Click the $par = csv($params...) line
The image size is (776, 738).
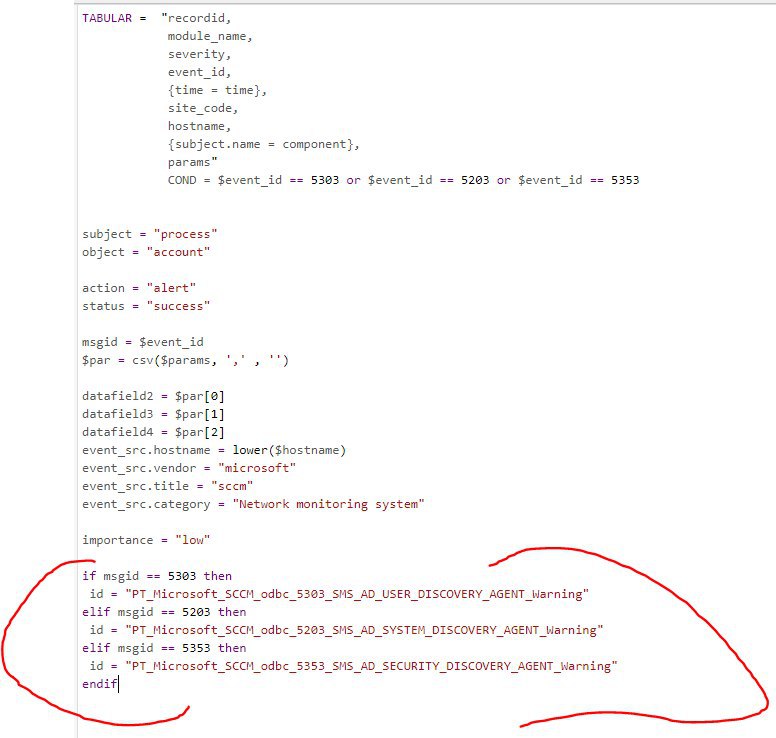185,360
